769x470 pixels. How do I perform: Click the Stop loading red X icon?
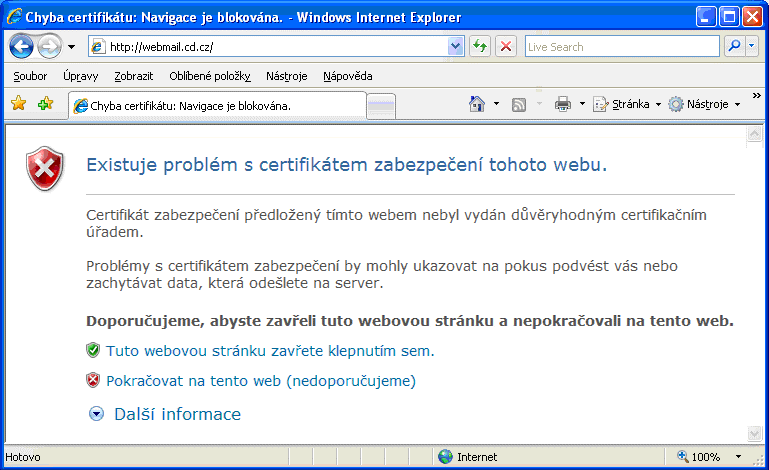[x=506, y=46]
